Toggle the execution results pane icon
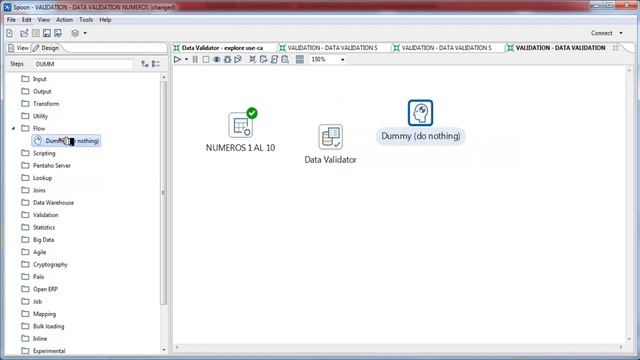 300,60
